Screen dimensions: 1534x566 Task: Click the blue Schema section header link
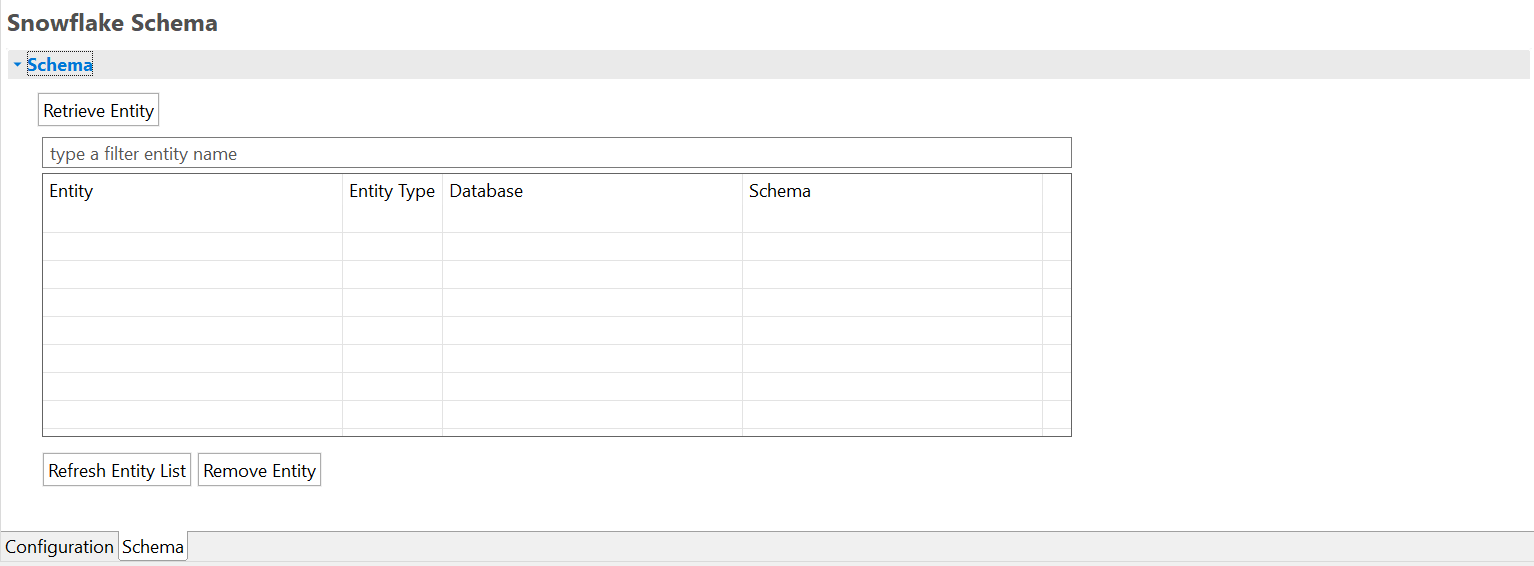click(60, 65)
